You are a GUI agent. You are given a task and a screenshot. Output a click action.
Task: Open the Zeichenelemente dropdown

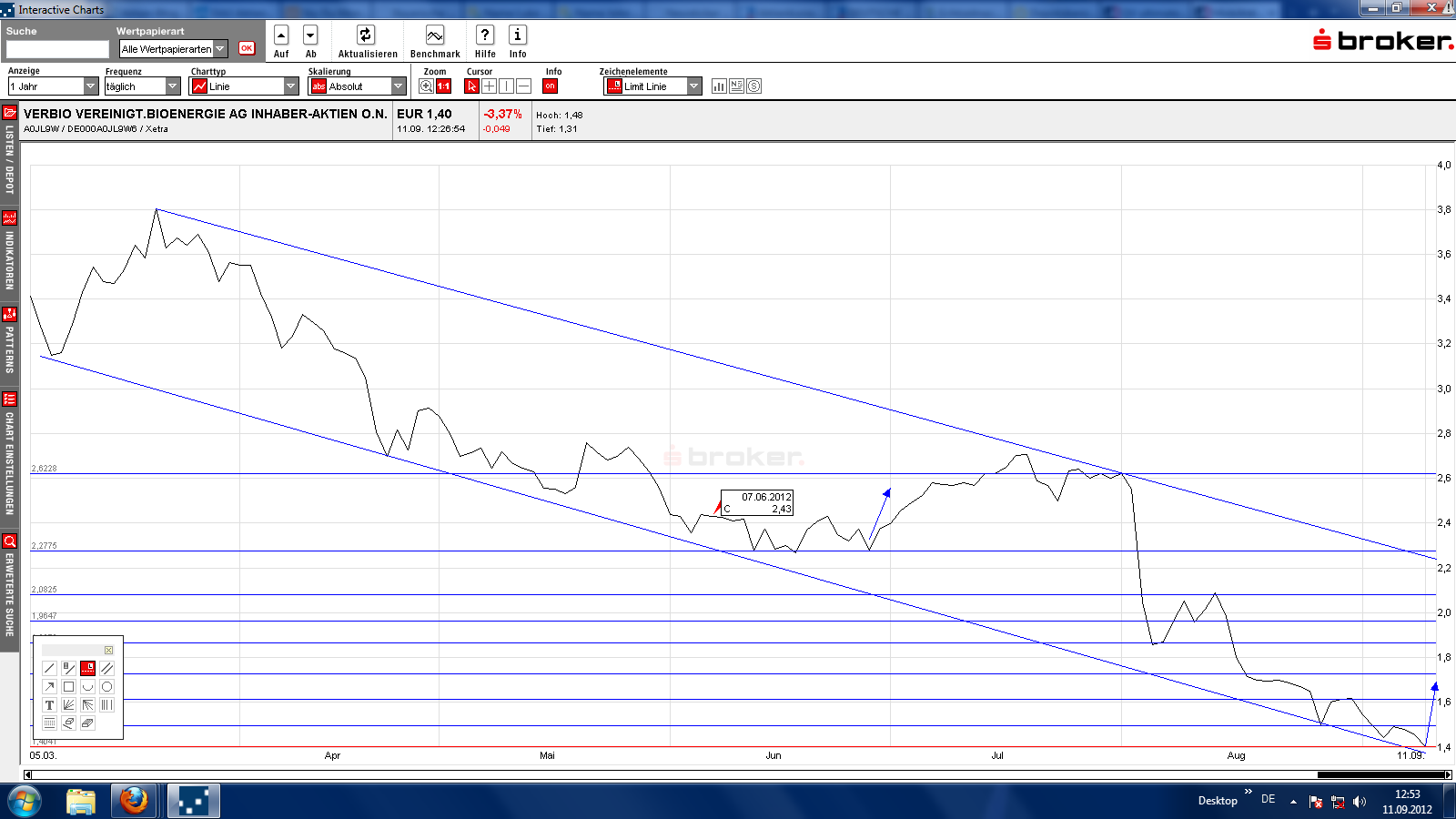click(x=653, y=86)
